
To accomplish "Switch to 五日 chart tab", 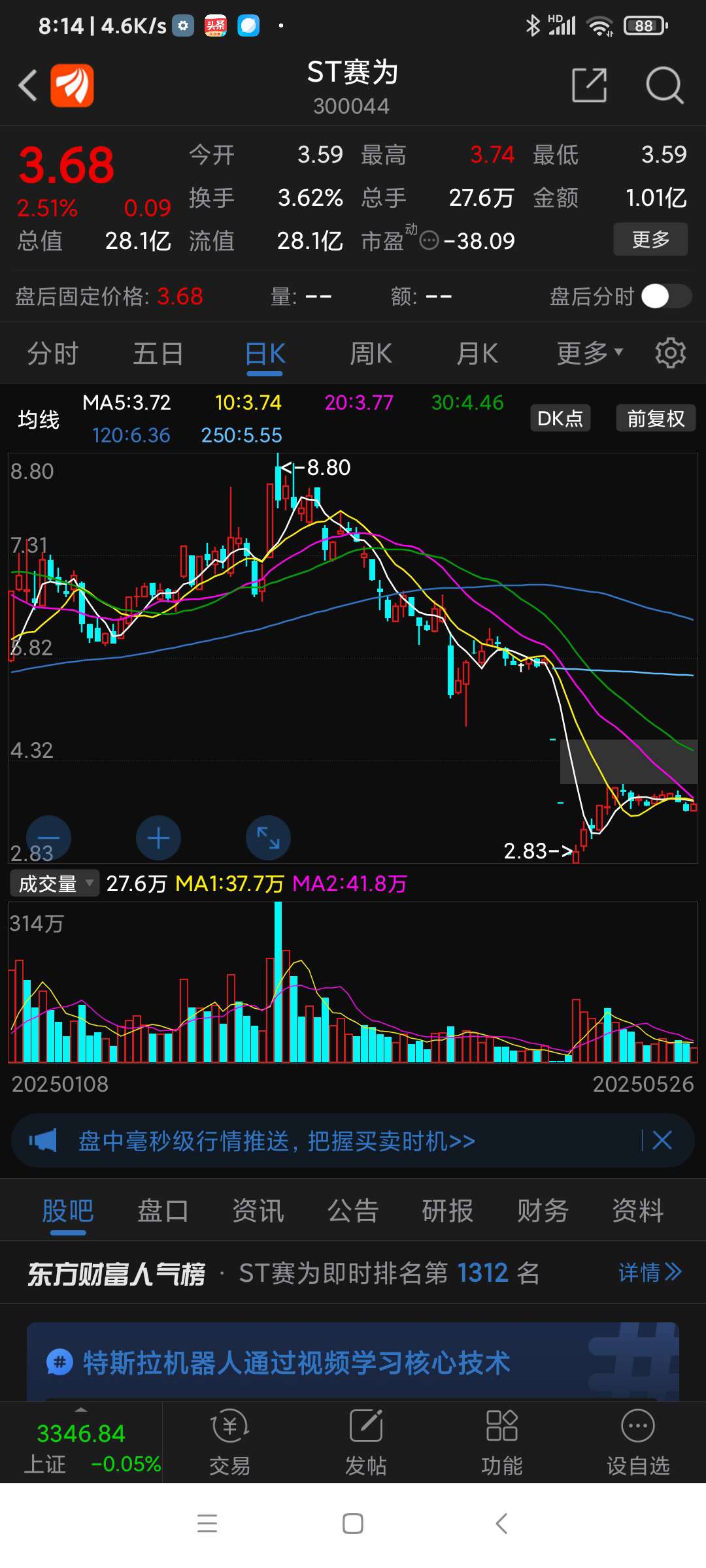I will [158, 353].
